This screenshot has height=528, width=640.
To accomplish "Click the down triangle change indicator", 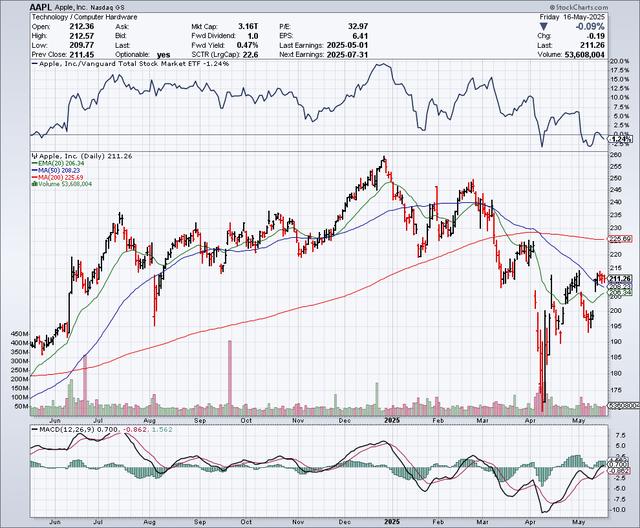I will 544,27.
